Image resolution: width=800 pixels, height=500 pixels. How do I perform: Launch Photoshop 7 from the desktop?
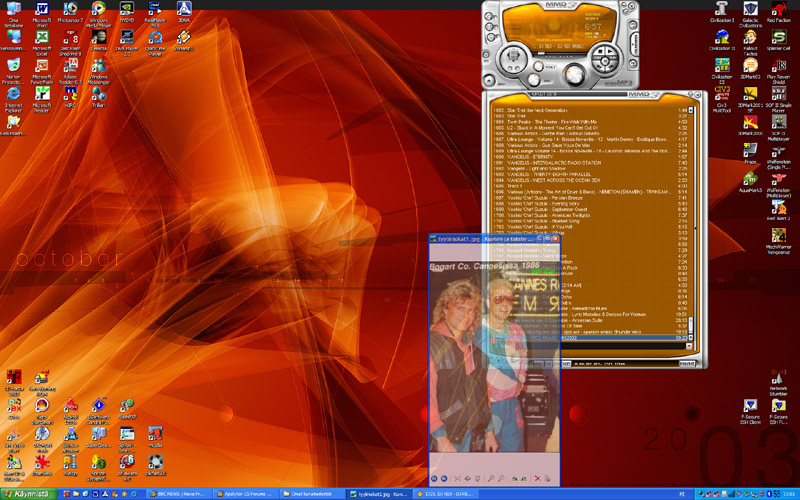tap(71, 11)
